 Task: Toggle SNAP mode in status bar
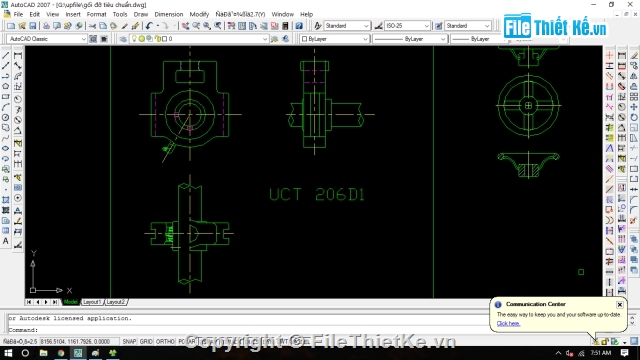click(129, 341)
